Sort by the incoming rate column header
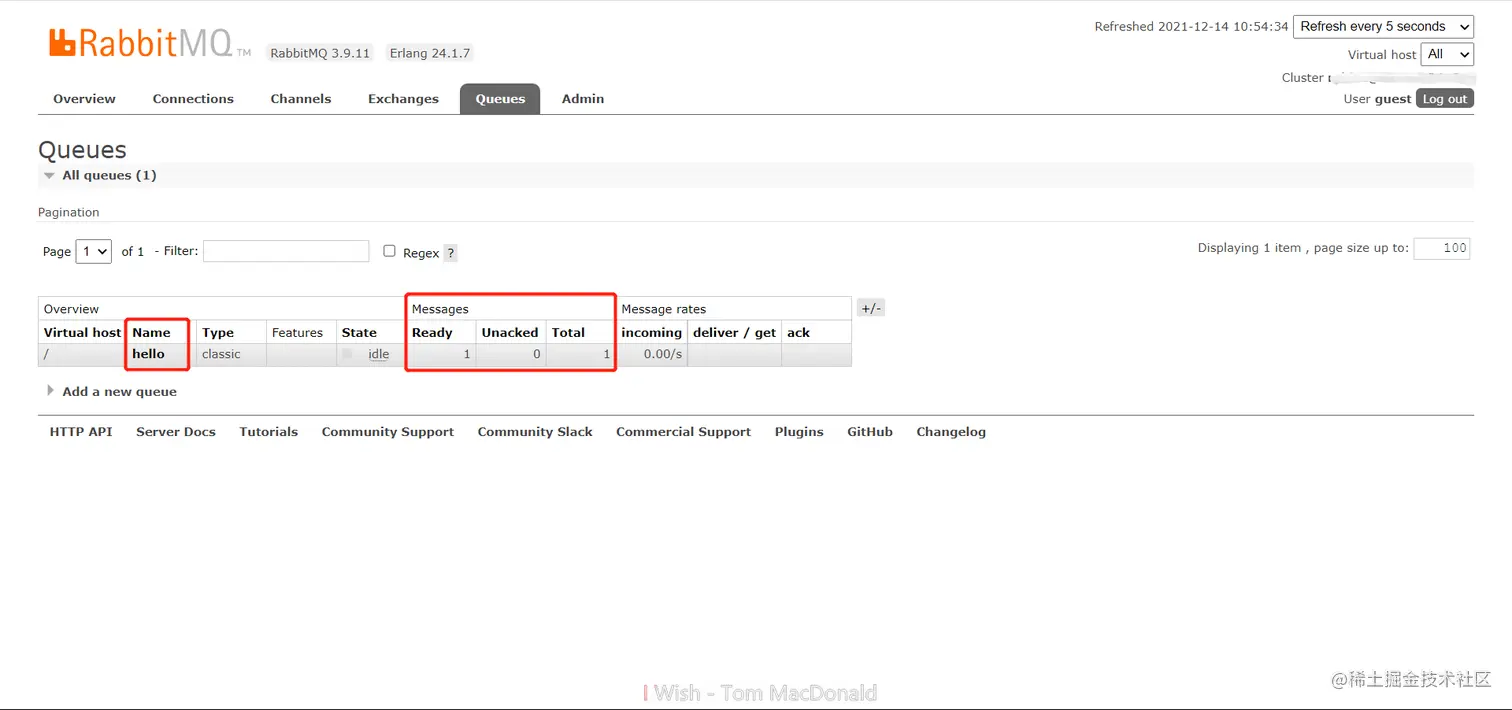 pos(651,332)
